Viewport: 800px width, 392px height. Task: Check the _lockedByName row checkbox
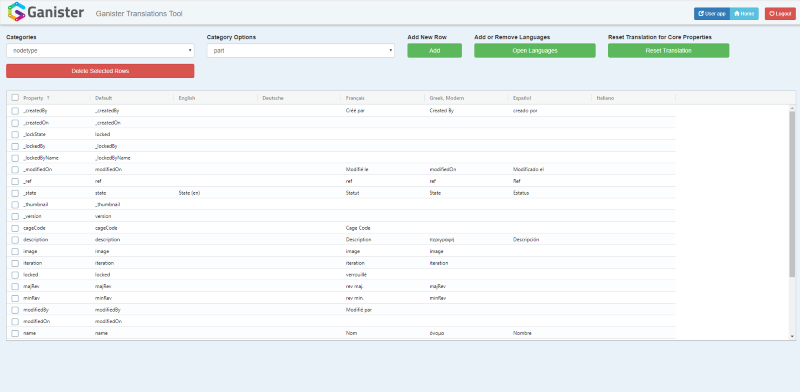15,158
